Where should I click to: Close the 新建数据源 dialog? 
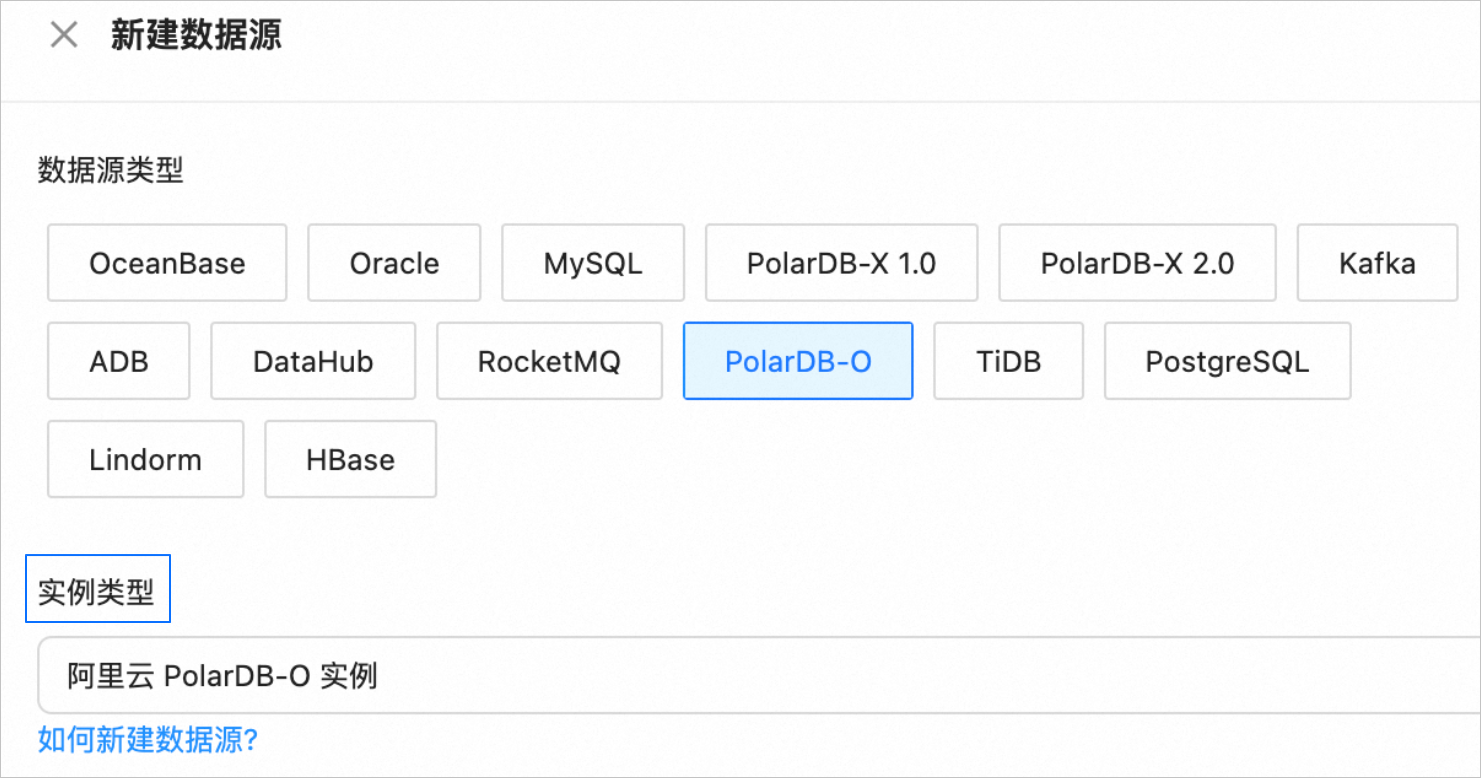[64, 35]
